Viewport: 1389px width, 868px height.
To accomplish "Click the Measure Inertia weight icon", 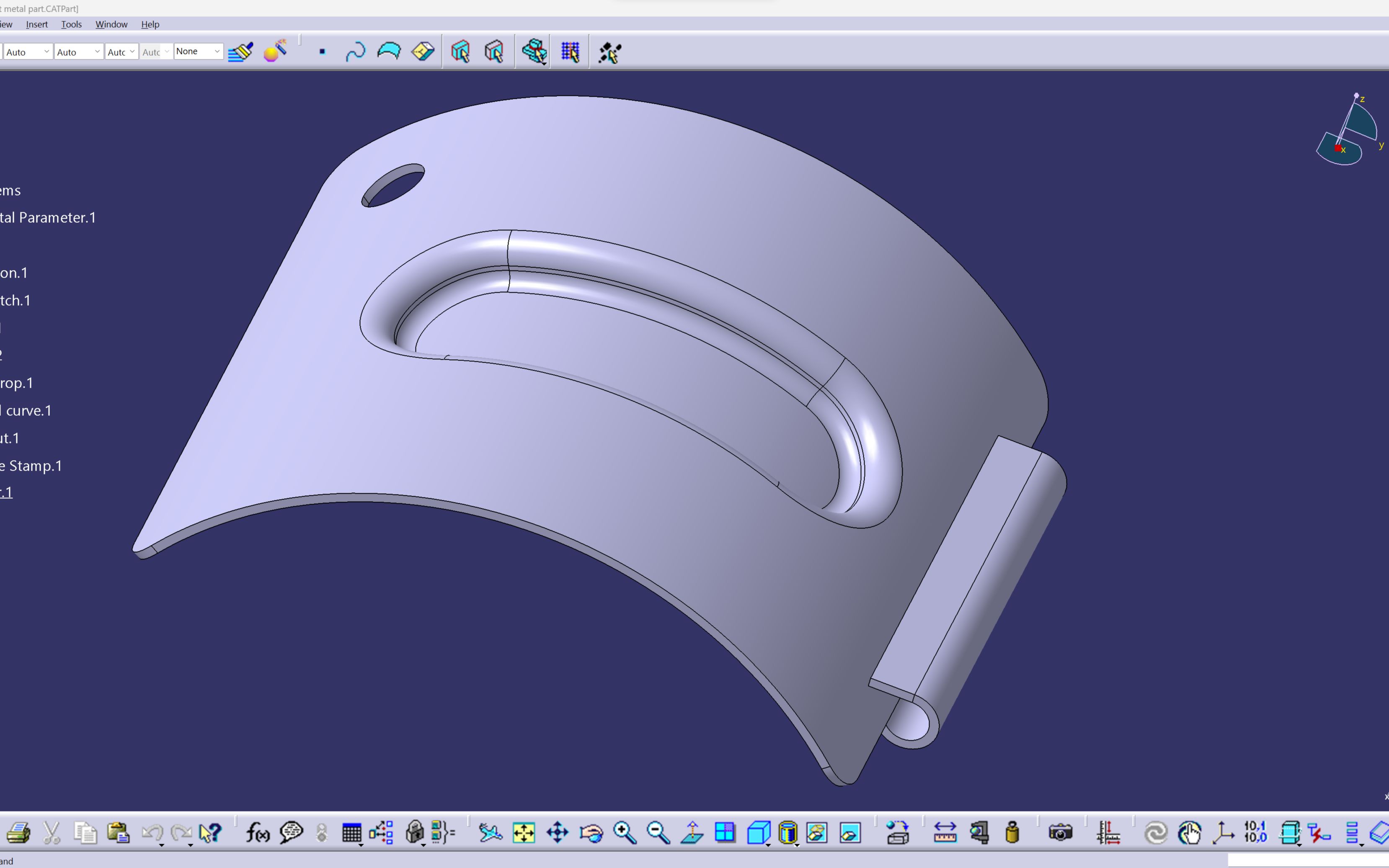I will (x=1012, y=832).
